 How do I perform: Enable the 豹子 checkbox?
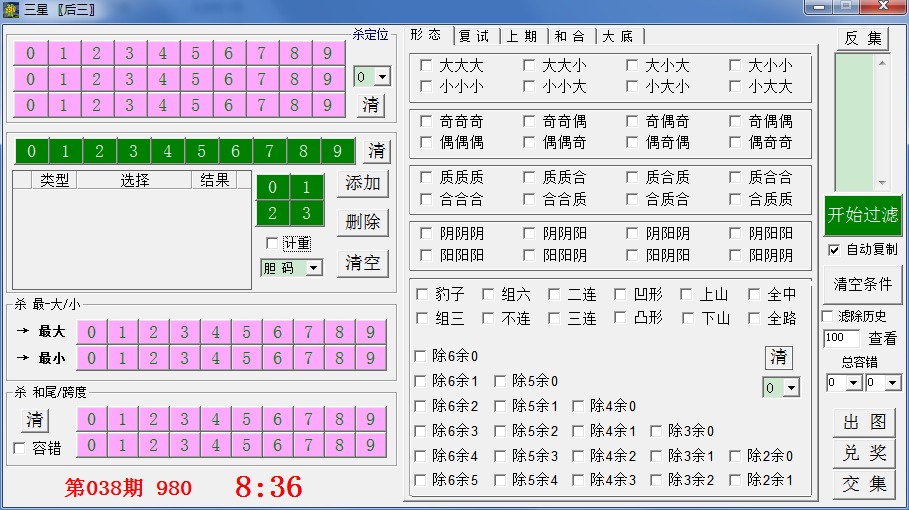422,295
